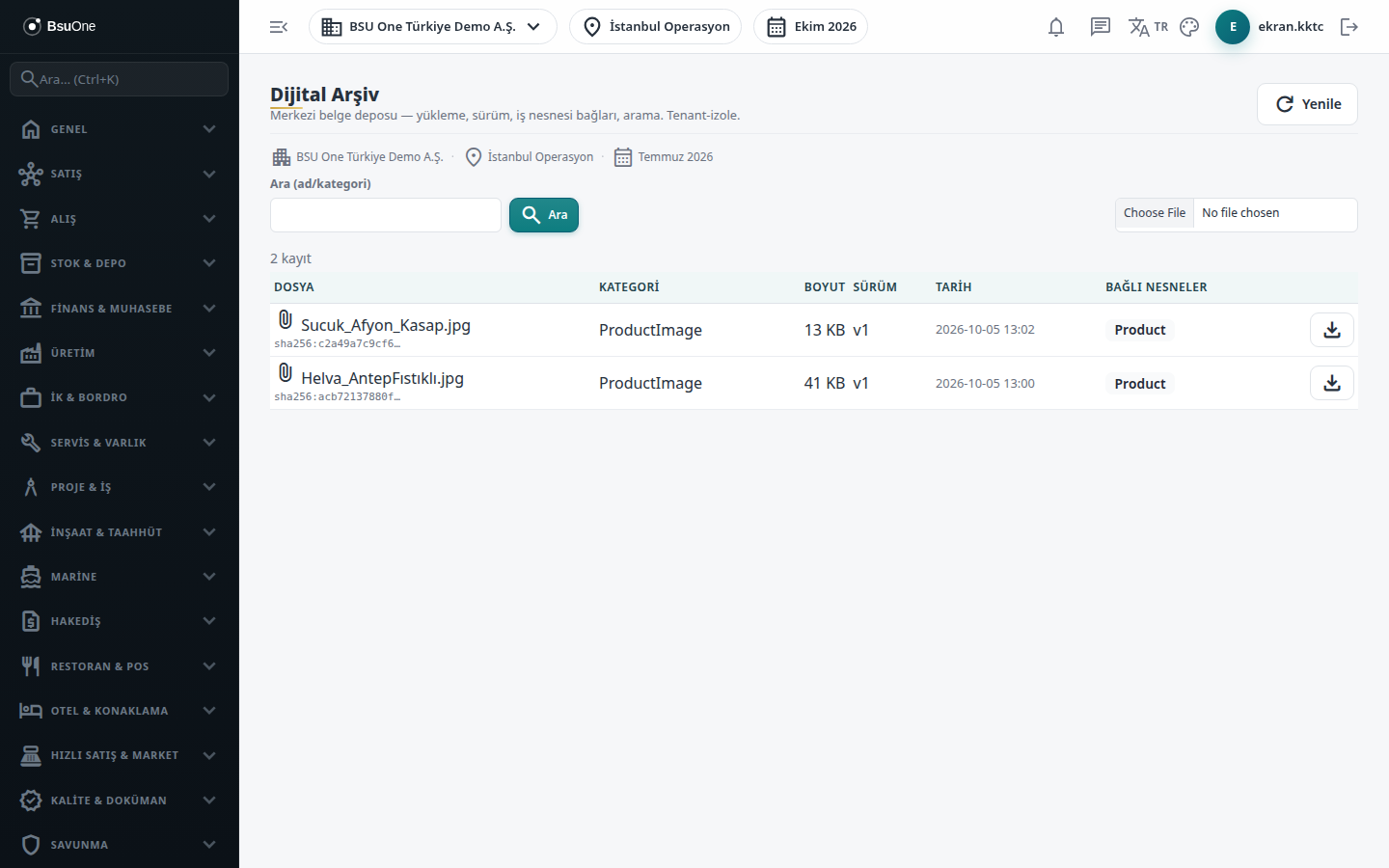Click the BsuOne logo
This screenshot has width=1389, height=868.
click(60, 26)
